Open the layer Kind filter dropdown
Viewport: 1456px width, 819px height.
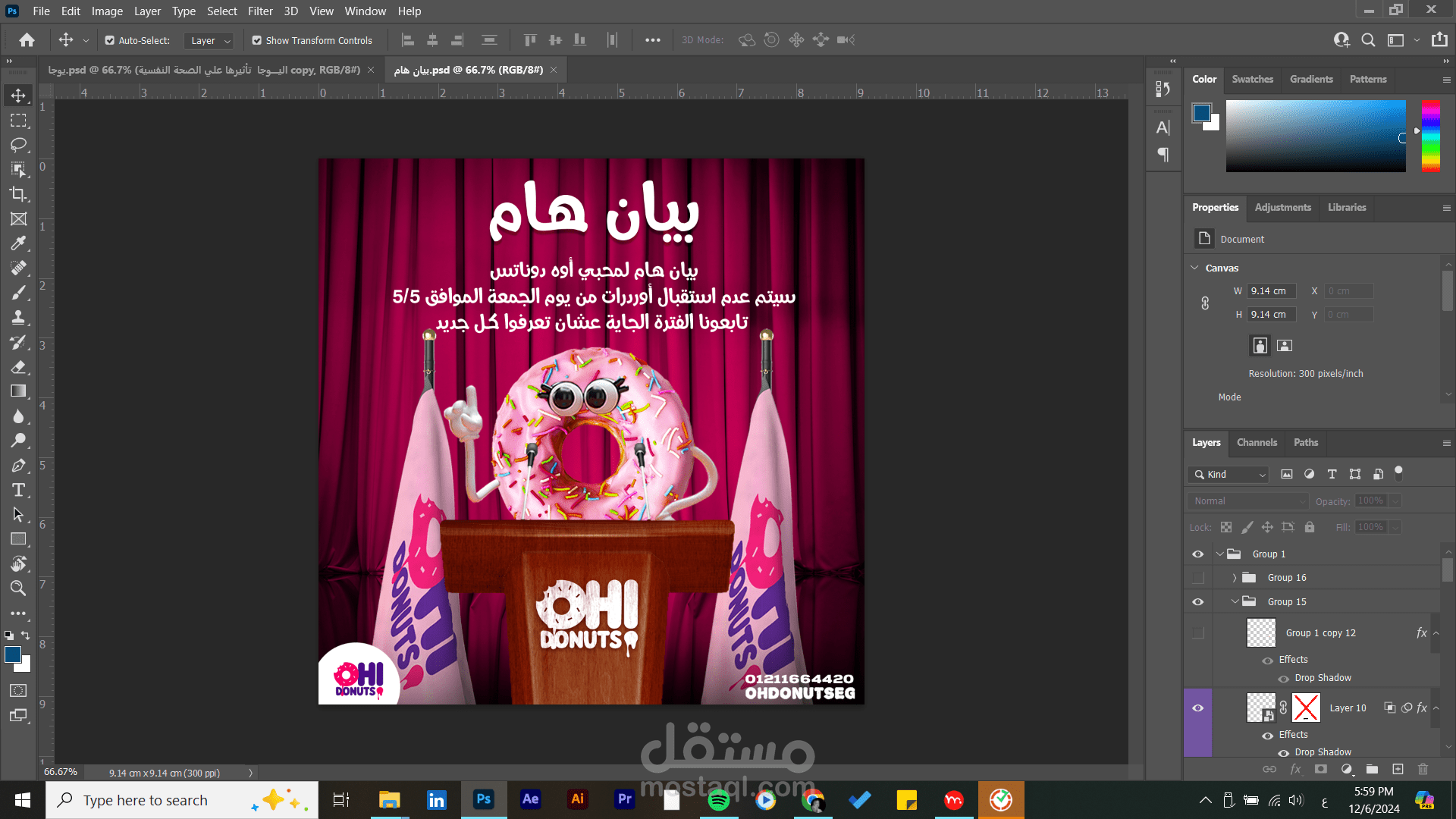pos(1230,475)
